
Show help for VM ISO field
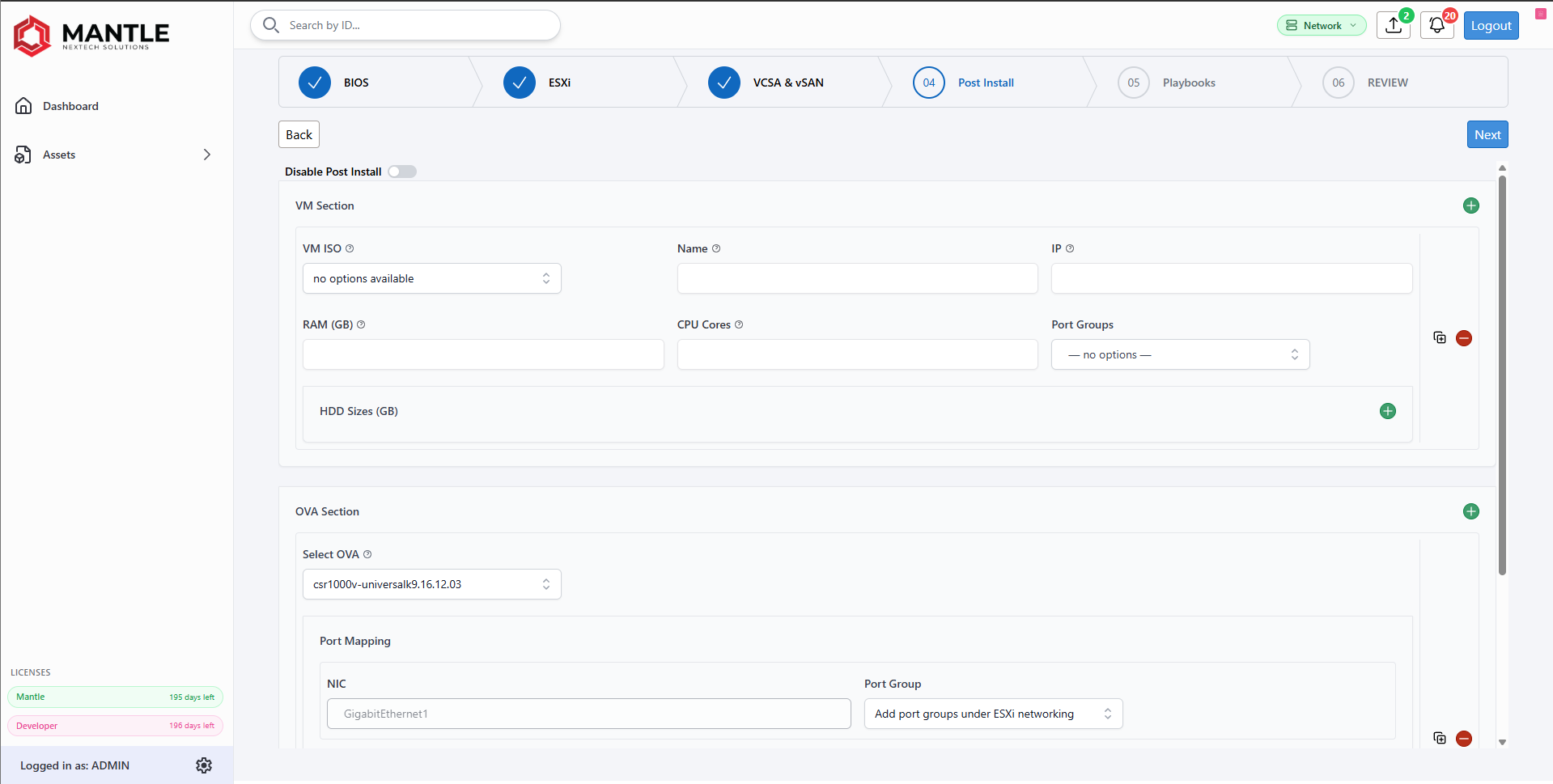point(350,248)
